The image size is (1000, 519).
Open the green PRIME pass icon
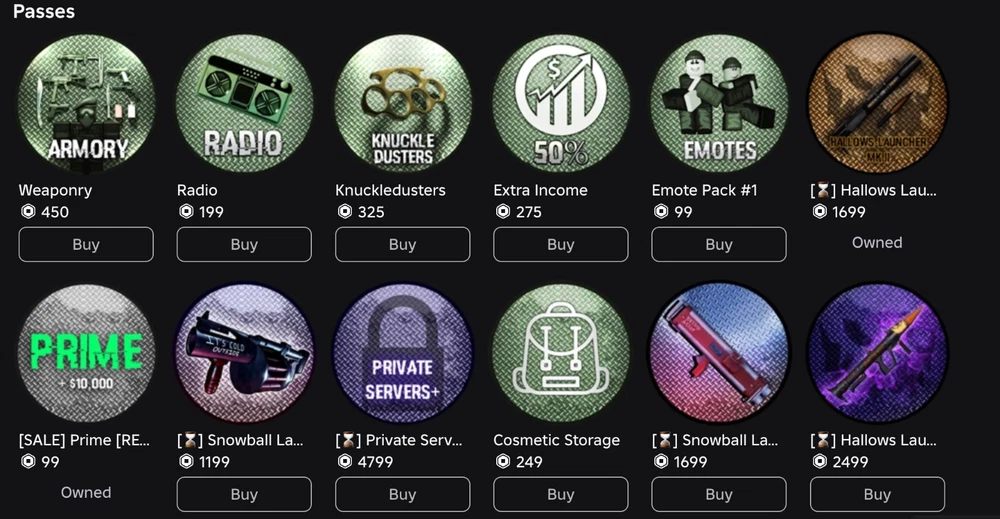(x=86, y=353)
